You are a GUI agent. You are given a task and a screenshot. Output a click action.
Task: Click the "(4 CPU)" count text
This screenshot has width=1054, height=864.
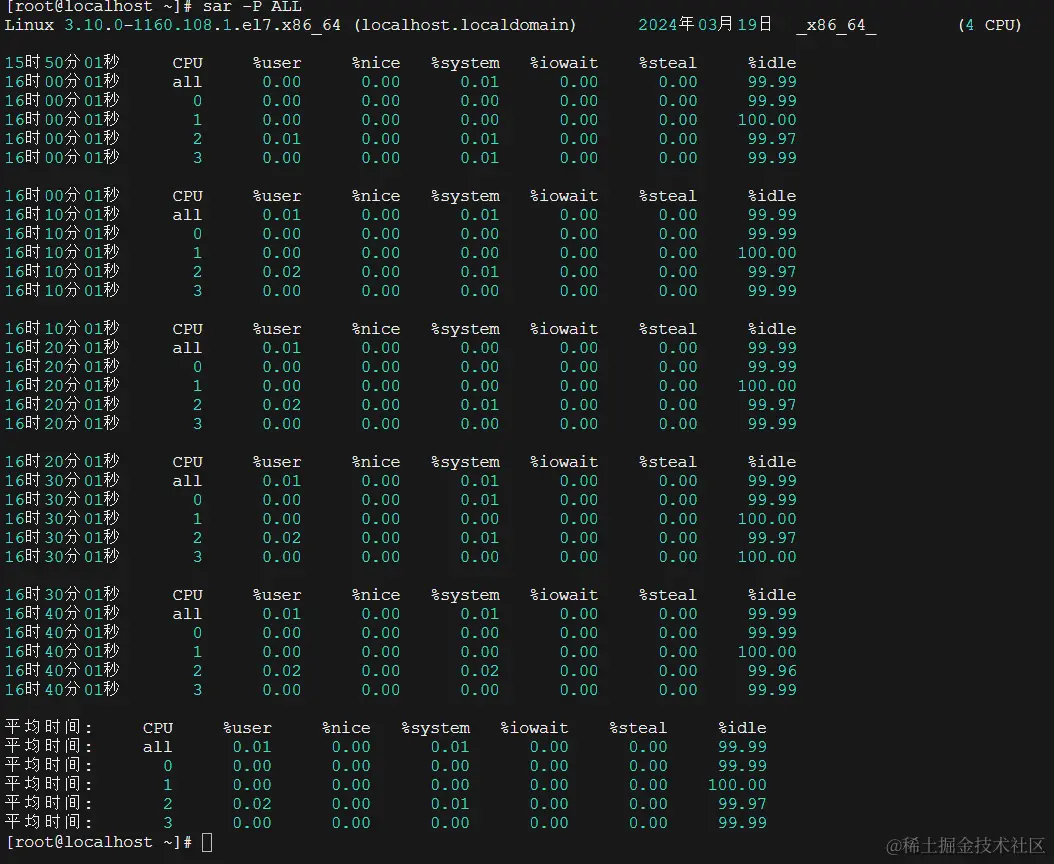tap(989, 25)
